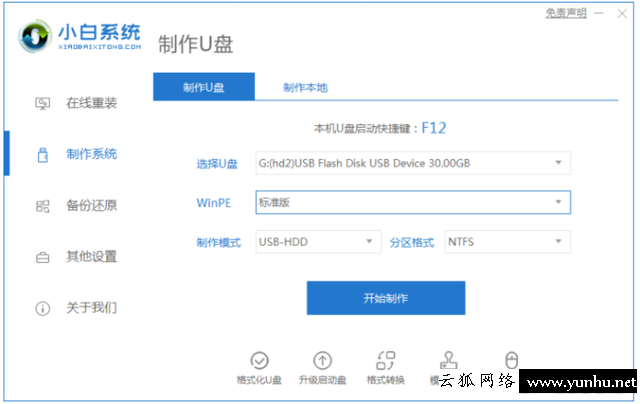Click the stamp-shaped simulation icon

point(449,360)
